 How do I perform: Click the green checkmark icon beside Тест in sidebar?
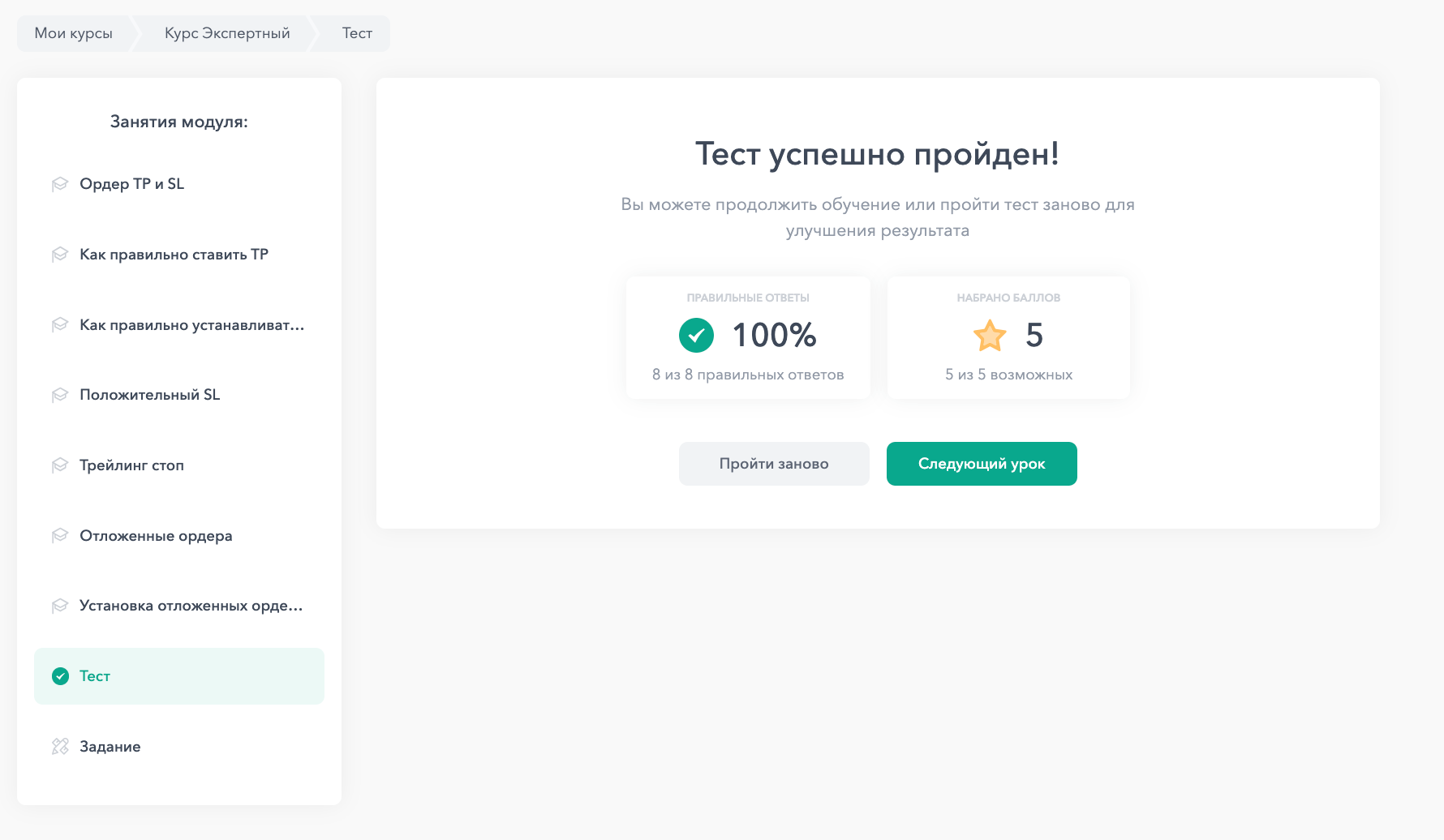[61, 676]
